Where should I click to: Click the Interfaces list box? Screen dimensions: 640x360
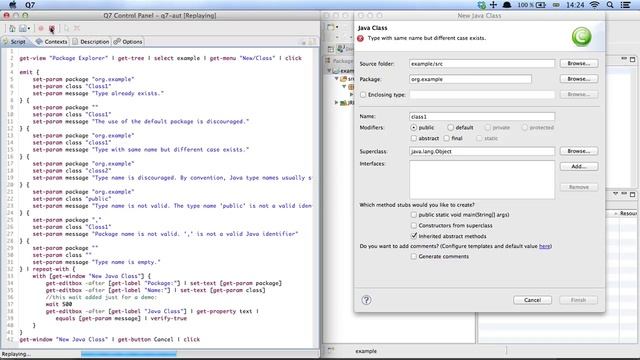pyautogui.click(x=482, y=180)
